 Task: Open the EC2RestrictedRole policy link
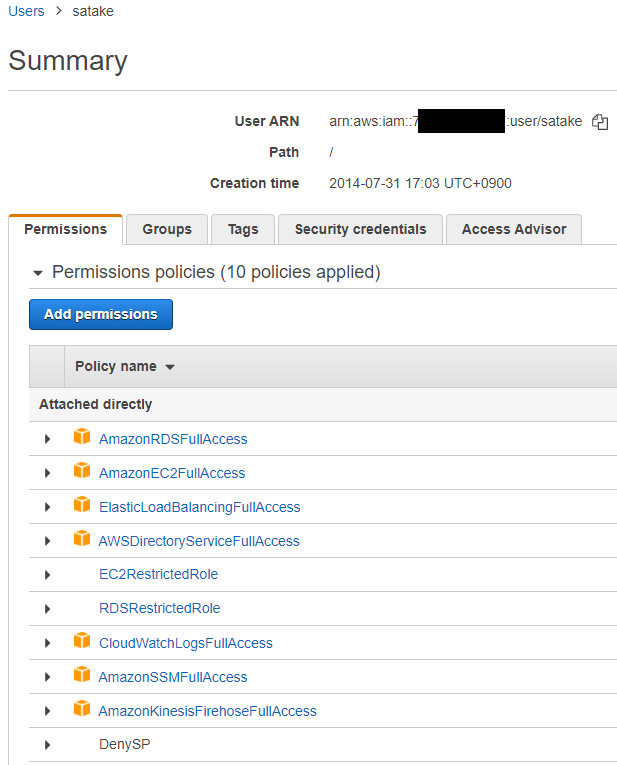159,574
